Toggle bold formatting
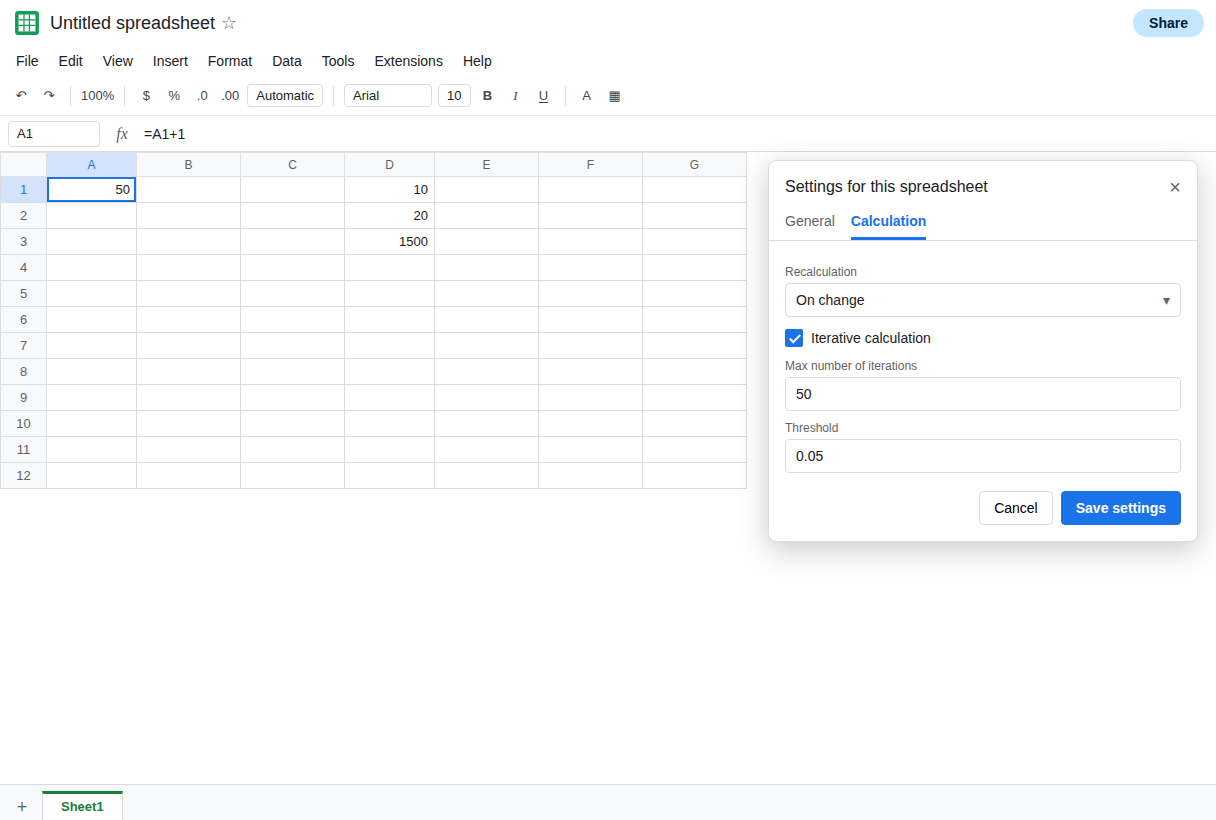This screenshot has height=820, width=1216. tap(488, 96)
